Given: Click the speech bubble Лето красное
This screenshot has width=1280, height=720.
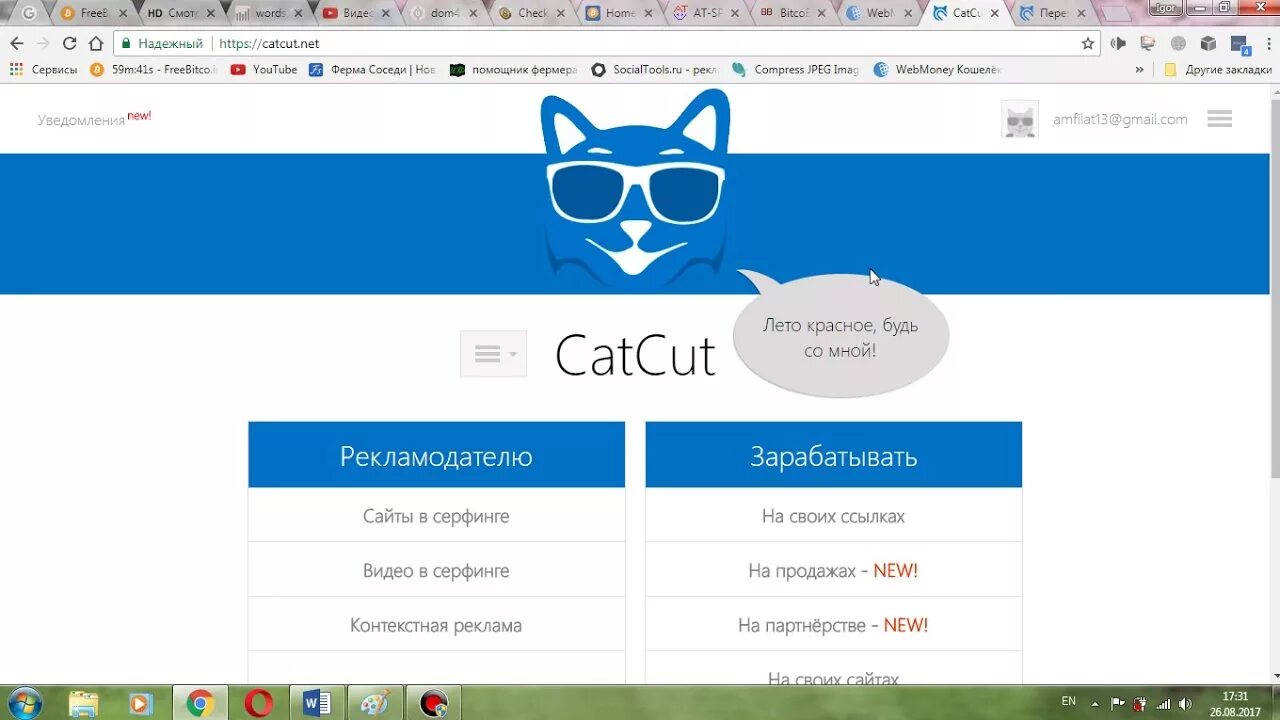Looking at the screenshot, I should (x=840, y=337).
